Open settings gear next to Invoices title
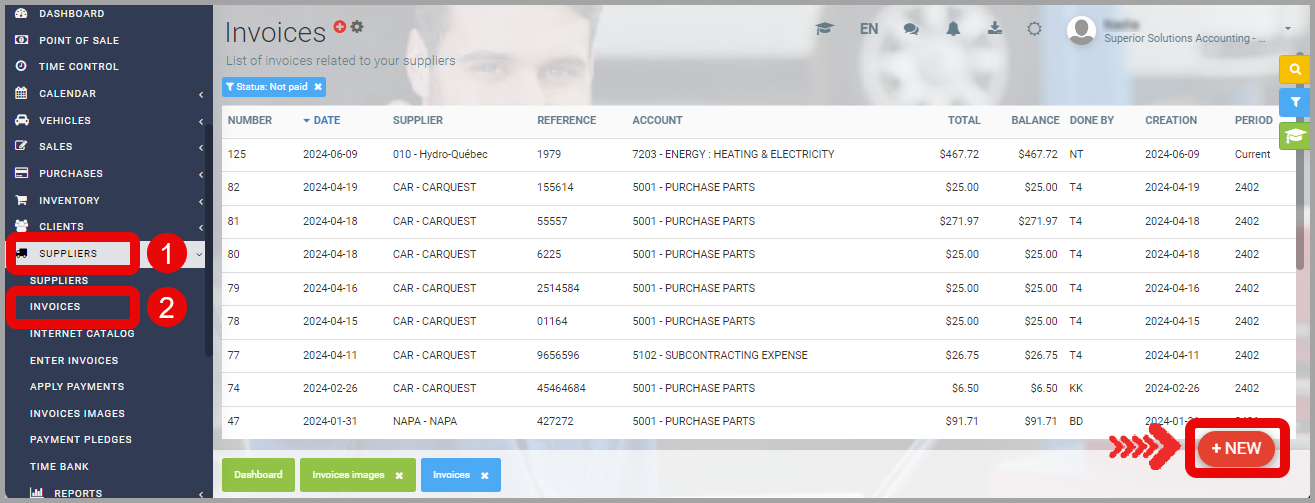The image size is (1315, 503). pyautogui.click(x=357, y=26)
